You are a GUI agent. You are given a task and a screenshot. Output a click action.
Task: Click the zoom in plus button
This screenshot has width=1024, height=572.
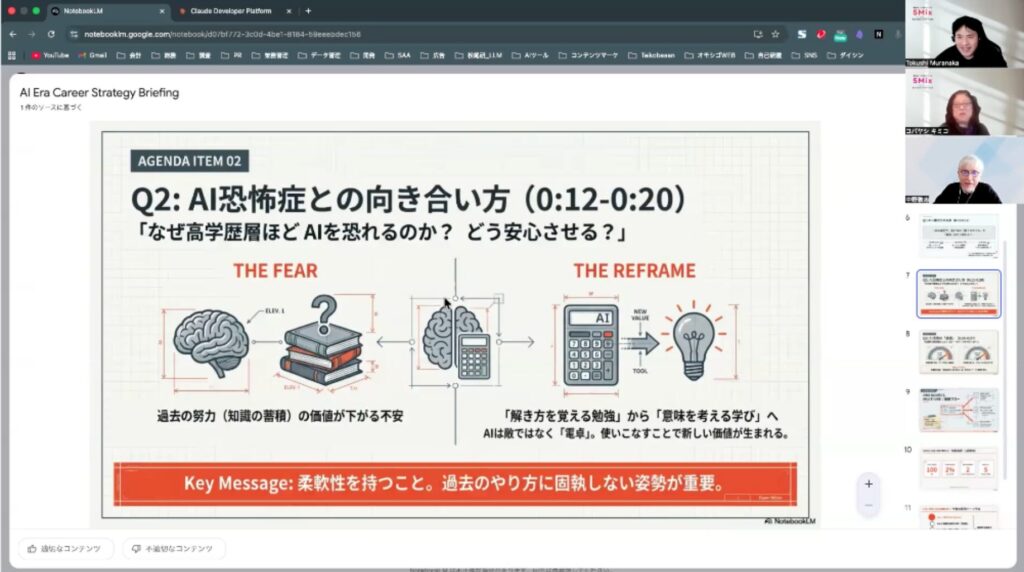(868, 484)
